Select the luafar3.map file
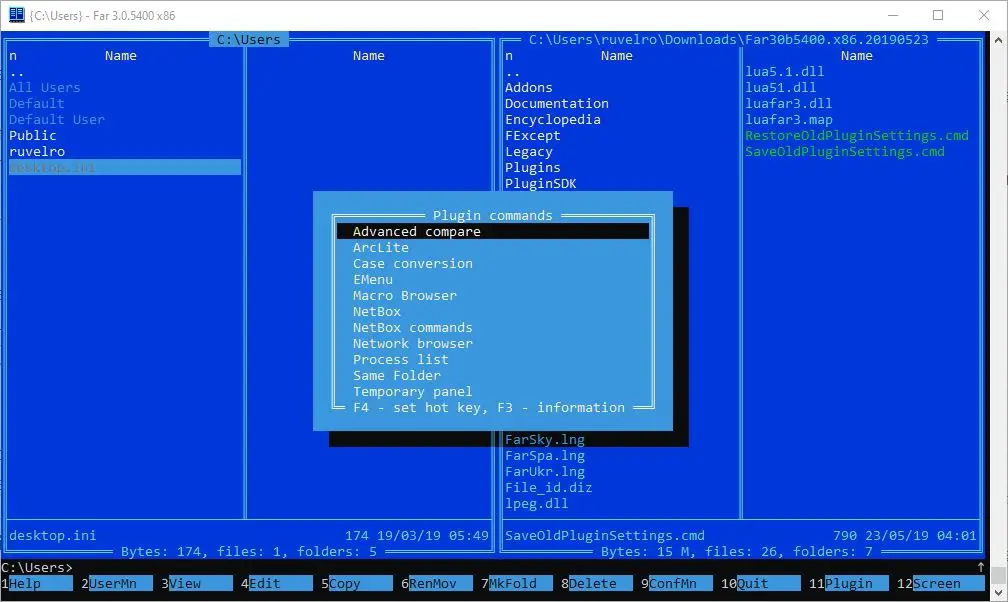1008x602 pixels. [x=789, y=120]
